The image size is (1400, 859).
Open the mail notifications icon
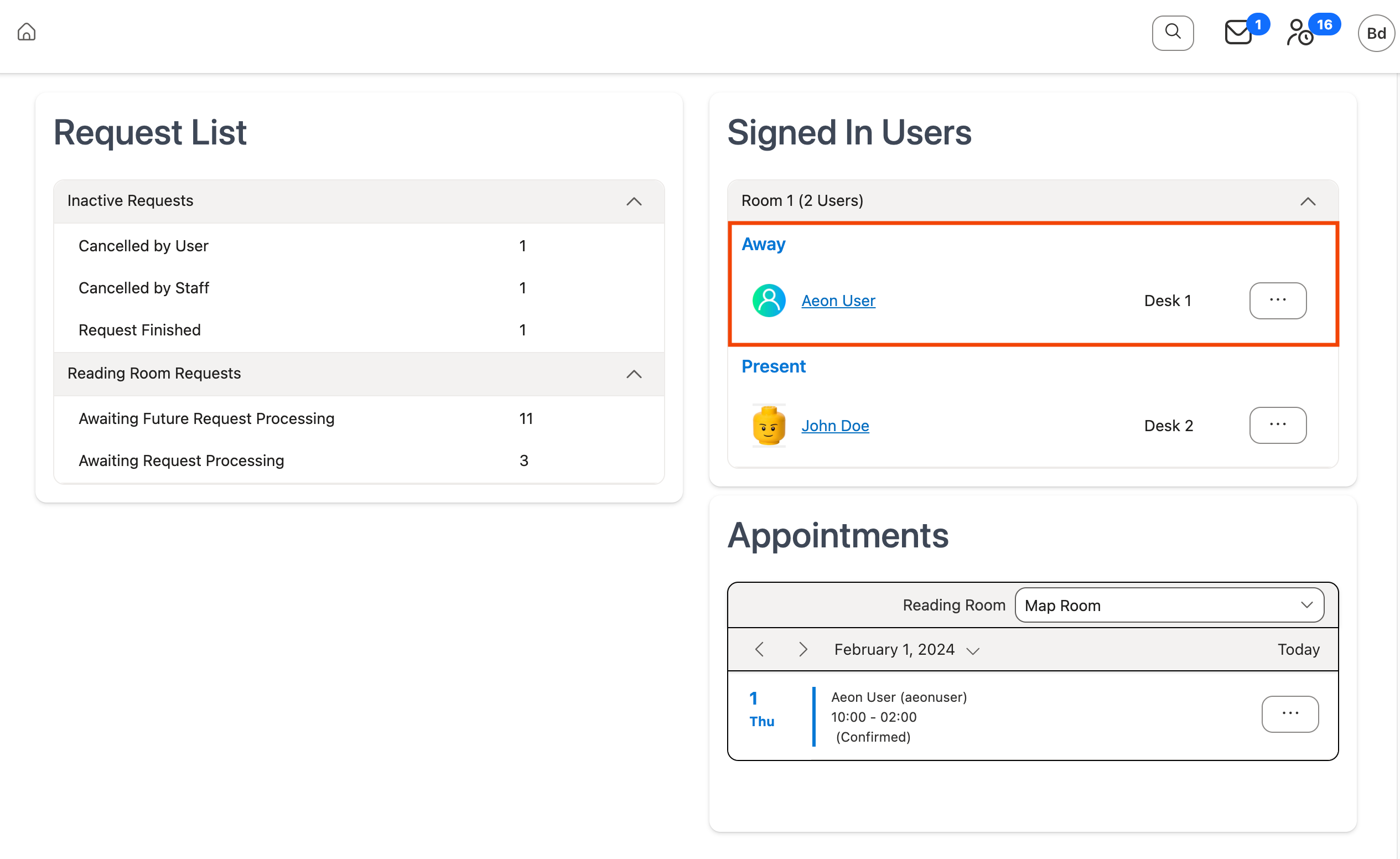click(1238, 33)
